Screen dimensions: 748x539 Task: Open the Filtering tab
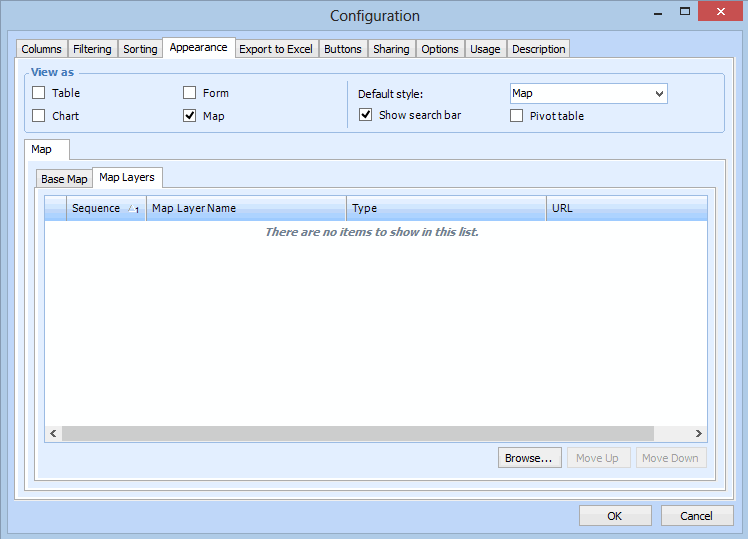click(x=92, y=49)
